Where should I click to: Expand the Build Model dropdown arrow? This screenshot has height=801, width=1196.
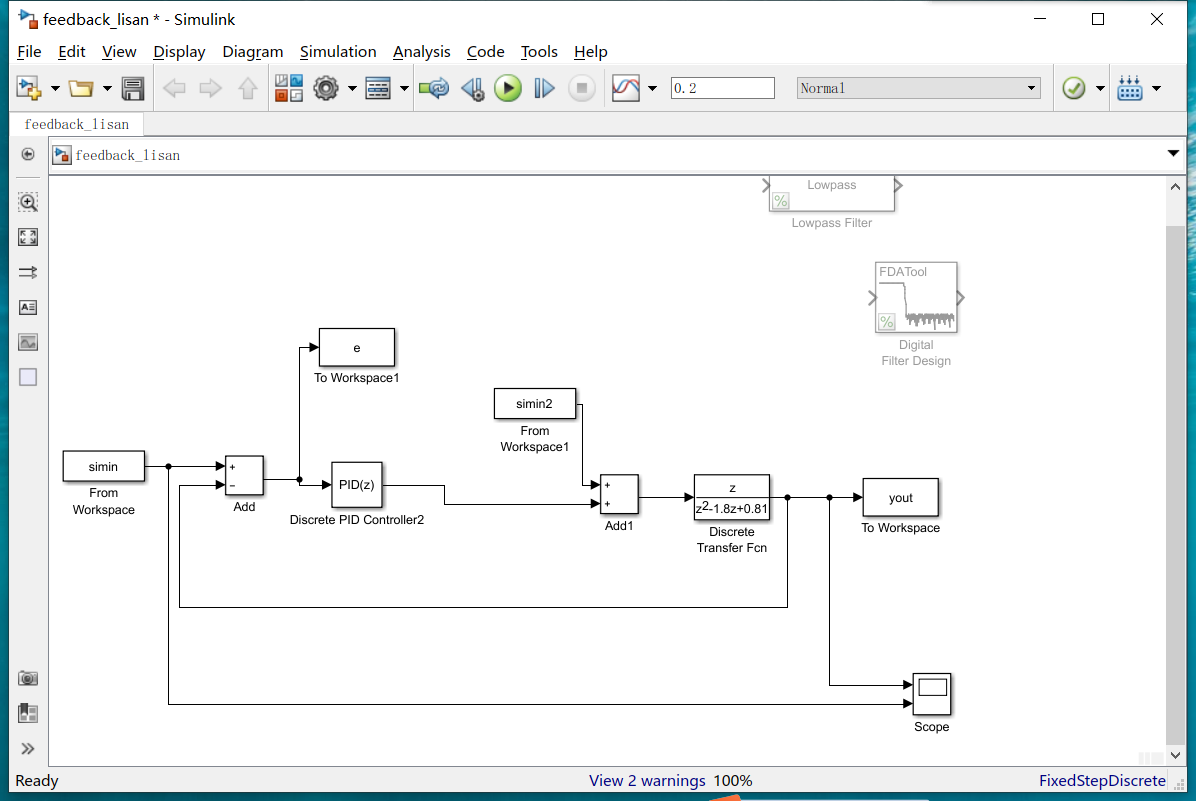tap(1156, 88)
